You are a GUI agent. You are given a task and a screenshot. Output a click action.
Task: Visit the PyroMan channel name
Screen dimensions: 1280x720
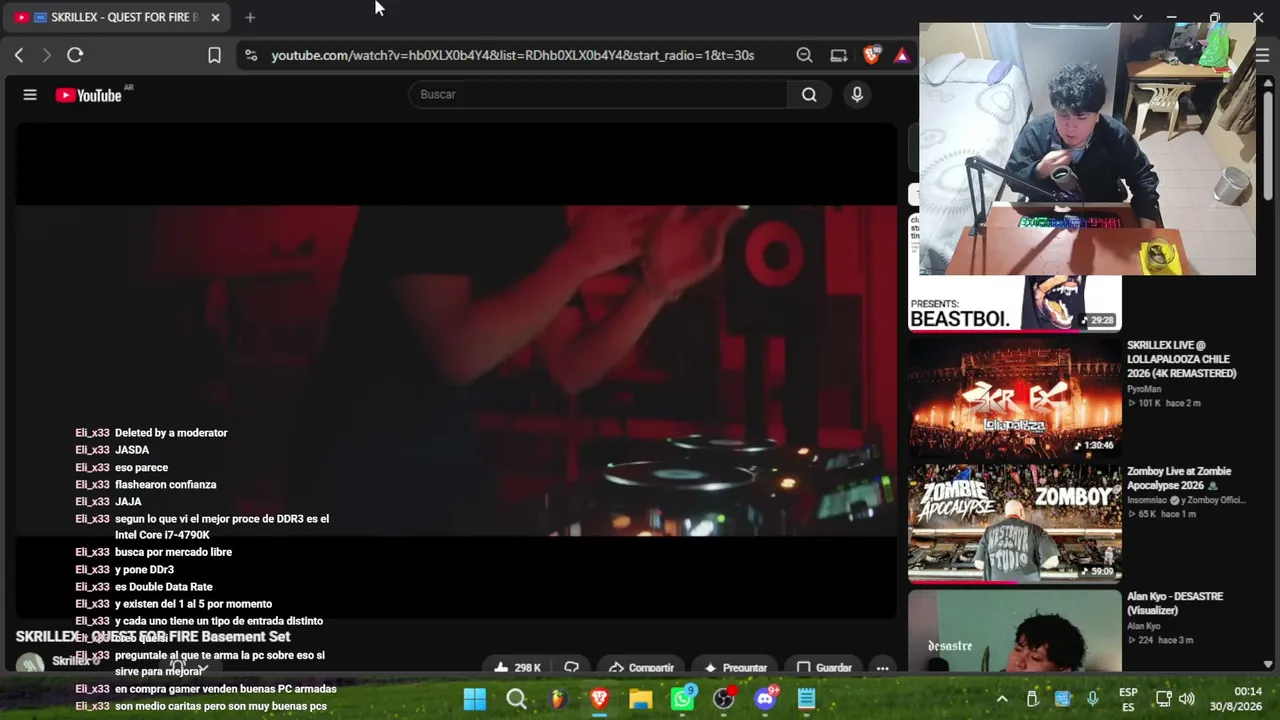(x=1144, y=389)
